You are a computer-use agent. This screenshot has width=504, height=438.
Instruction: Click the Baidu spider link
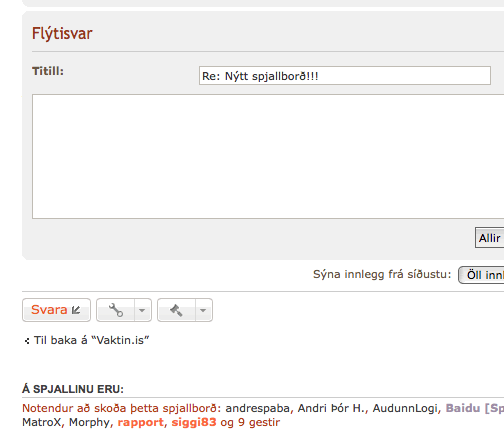click(x=475, y=408)
